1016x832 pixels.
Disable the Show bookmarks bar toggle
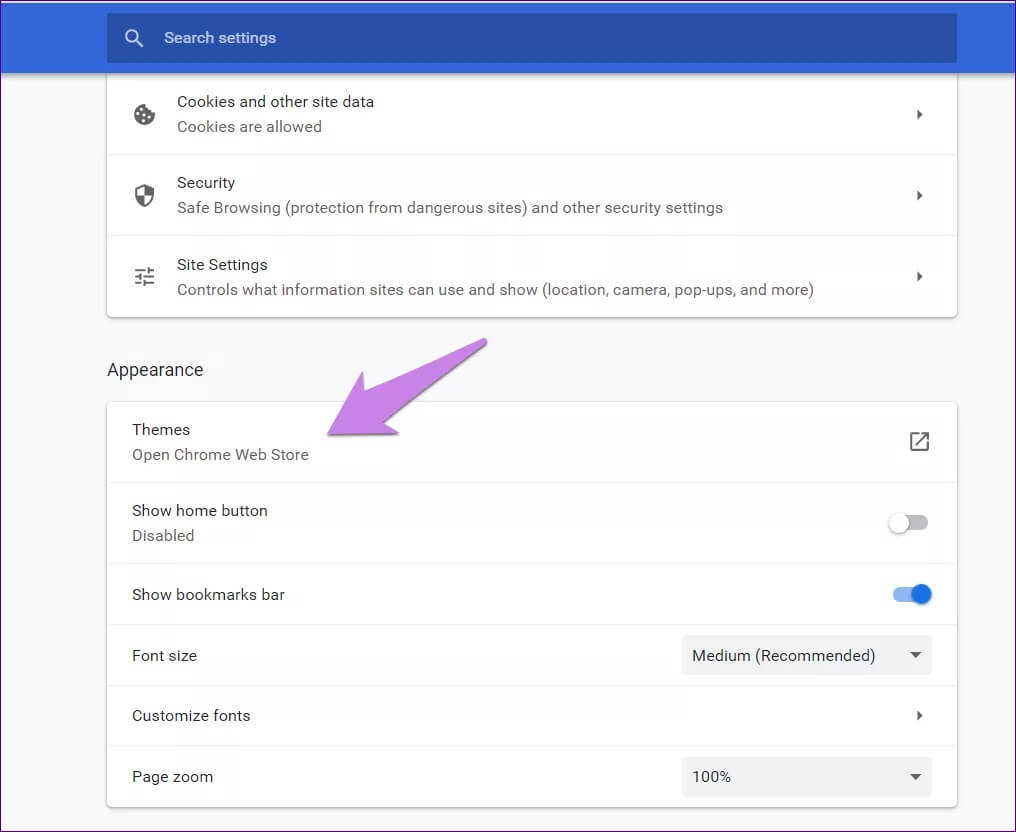click(x=912, y=594)
